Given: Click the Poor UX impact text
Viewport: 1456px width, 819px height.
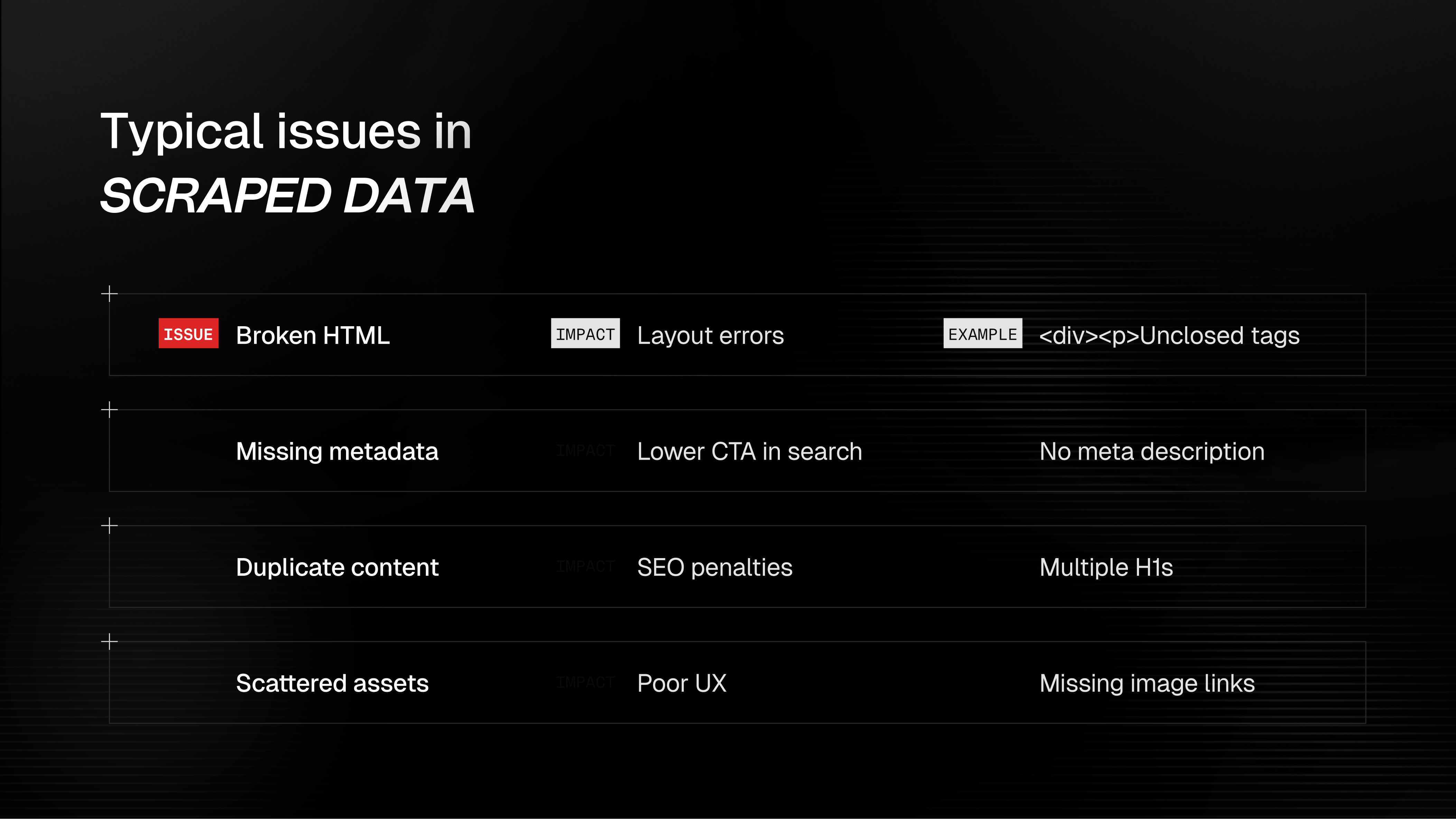Looking at the screenshot, I should [x=682, y=683].
